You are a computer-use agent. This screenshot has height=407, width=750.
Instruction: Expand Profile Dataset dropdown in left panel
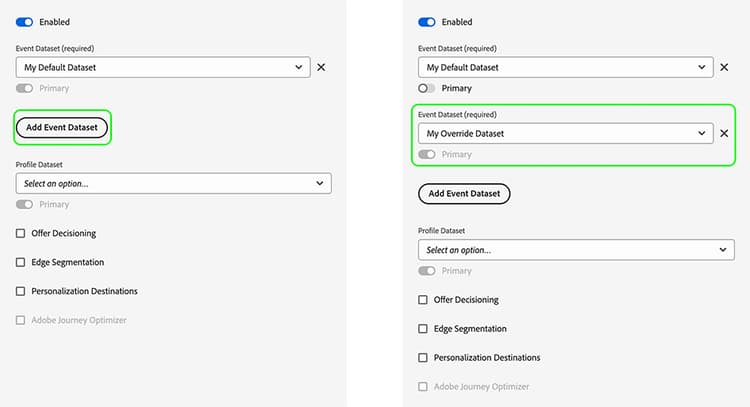pyautogui.click(x=173, y=183)
